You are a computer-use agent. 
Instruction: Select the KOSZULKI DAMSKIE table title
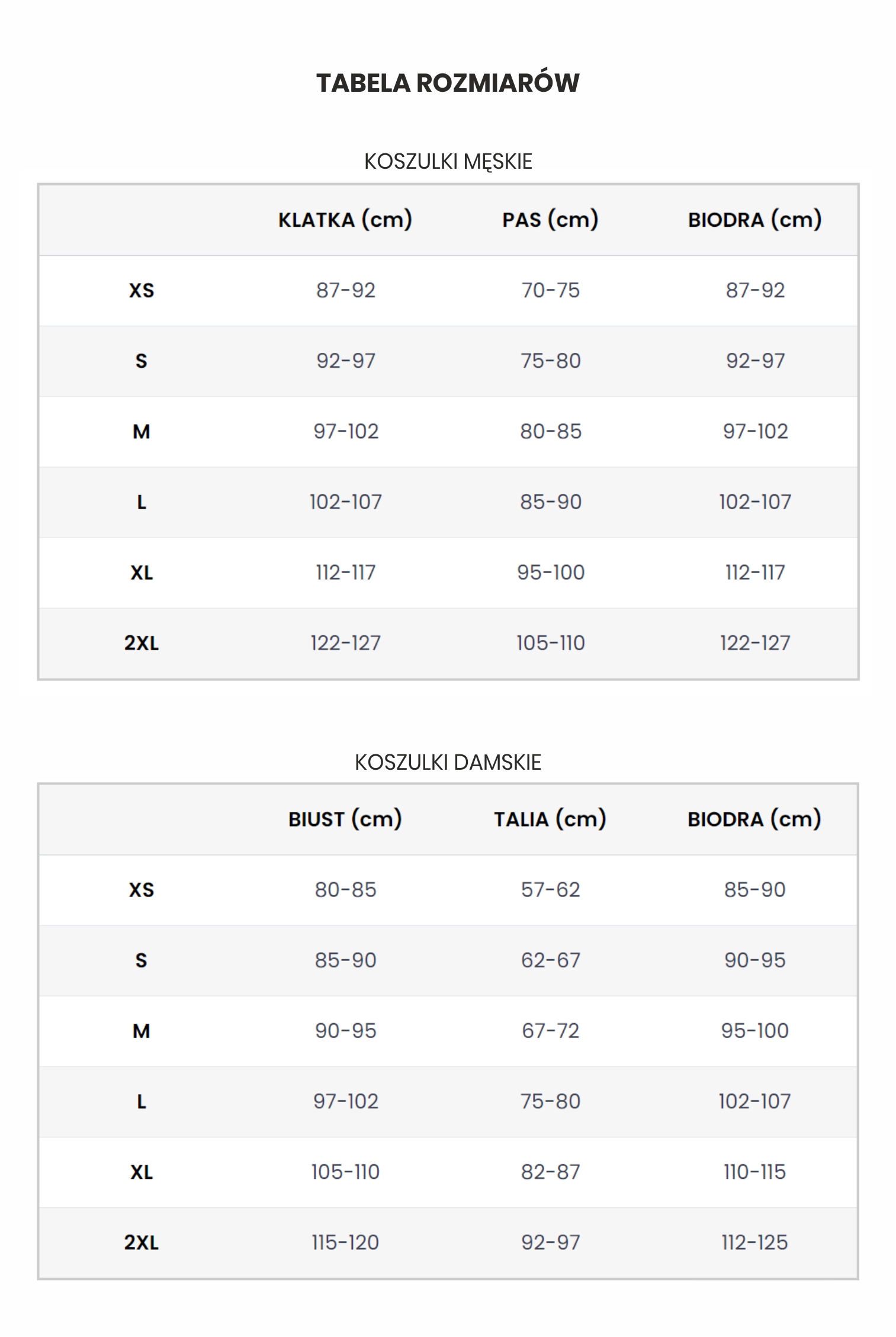pos(448,761)
